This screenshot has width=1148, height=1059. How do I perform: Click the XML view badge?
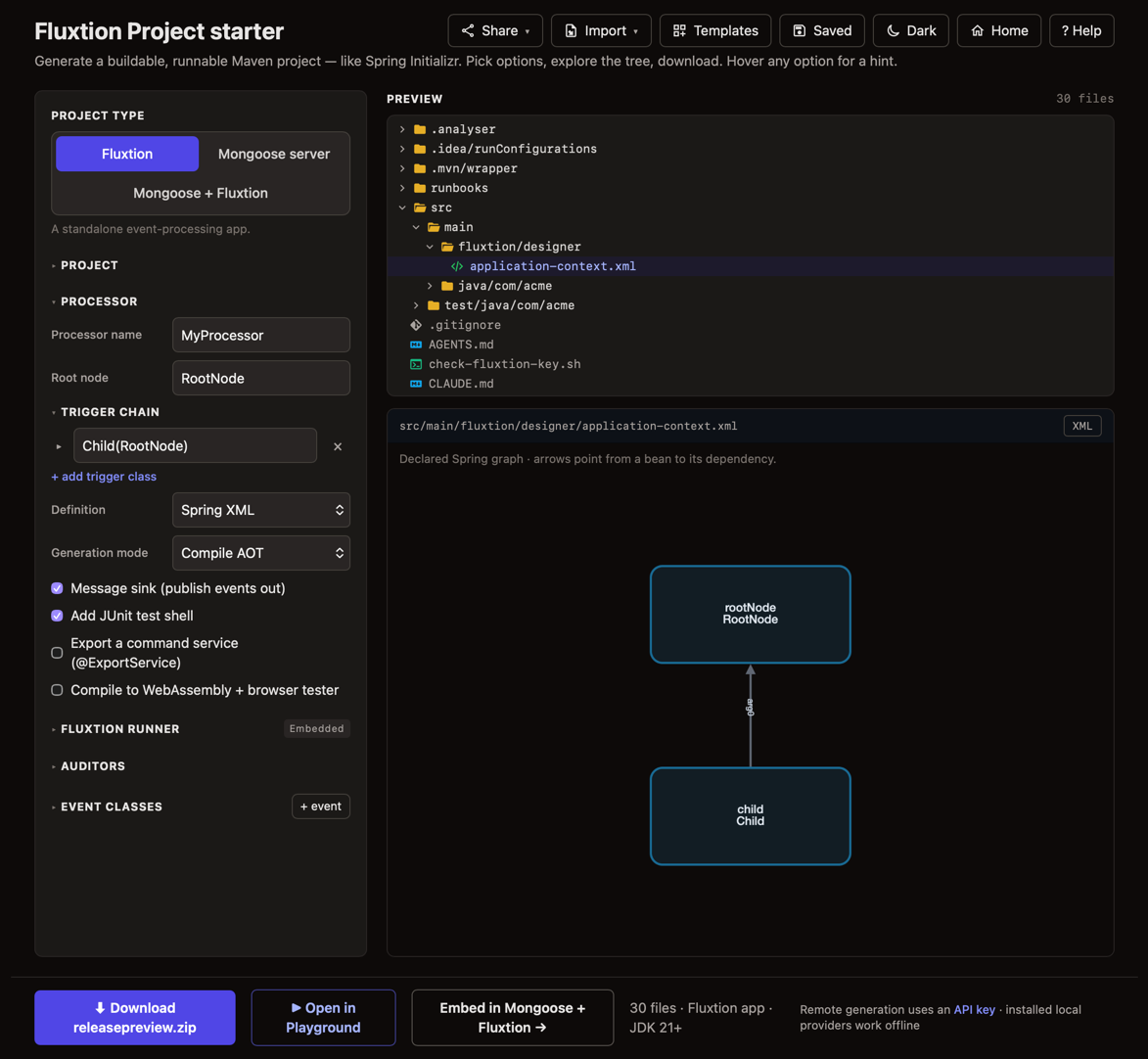click(1082, 426)
